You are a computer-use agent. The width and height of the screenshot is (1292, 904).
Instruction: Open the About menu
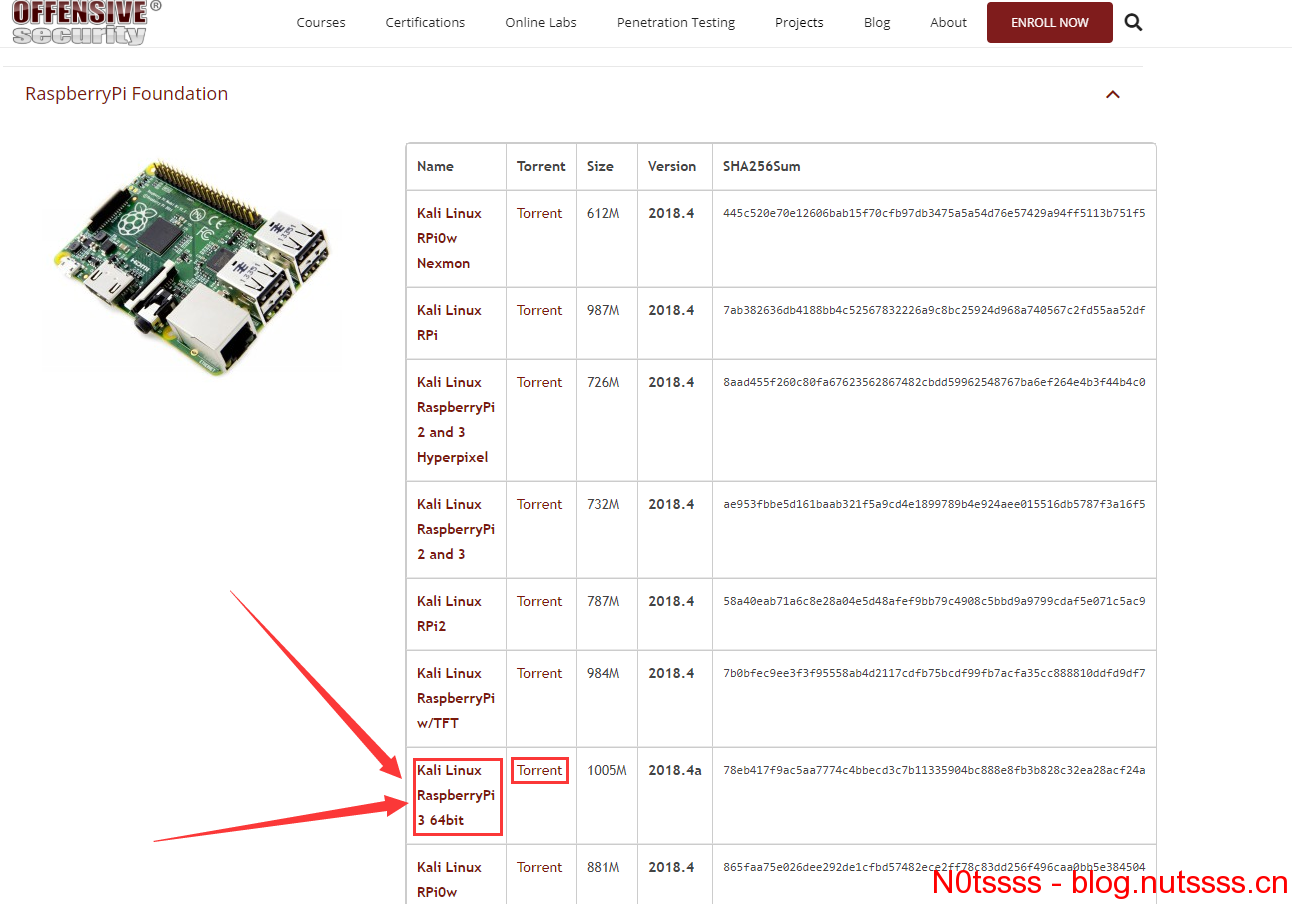[948, 22]
